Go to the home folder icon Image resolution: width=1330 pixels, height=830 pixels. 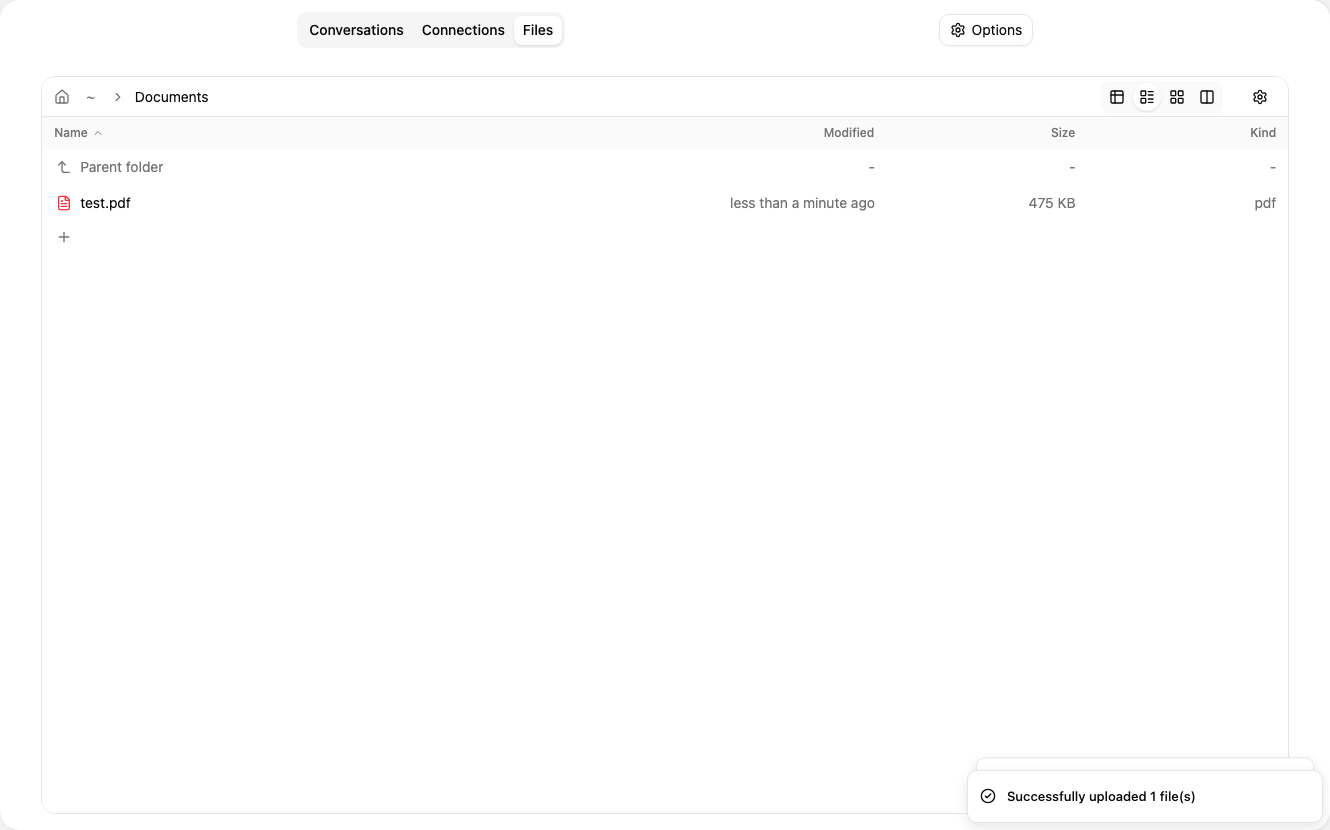(62, 97)
